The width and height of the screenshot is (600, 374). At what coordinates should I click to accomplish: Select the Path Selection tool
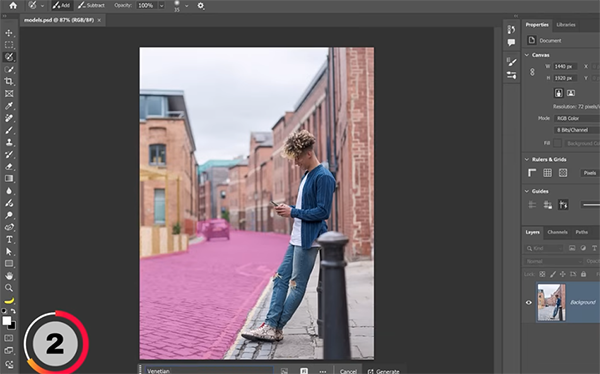(x=9, y=252)
